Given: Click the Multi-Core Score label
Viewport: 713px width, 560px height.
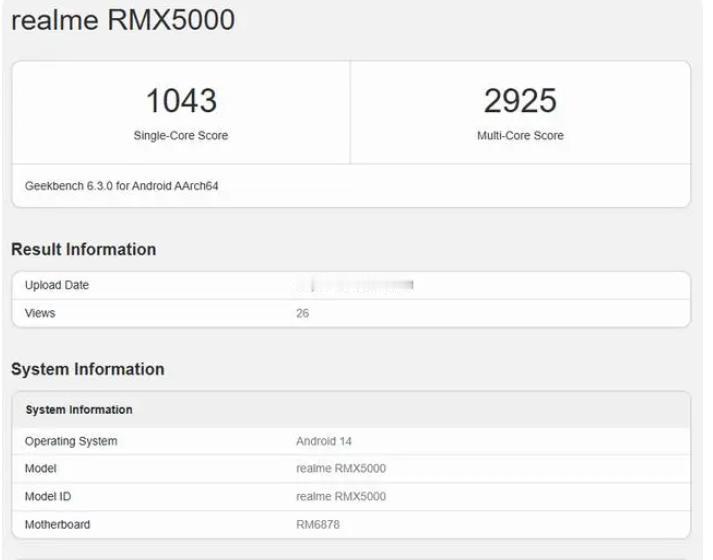Looking at the screenshot, I should [520, 135].
